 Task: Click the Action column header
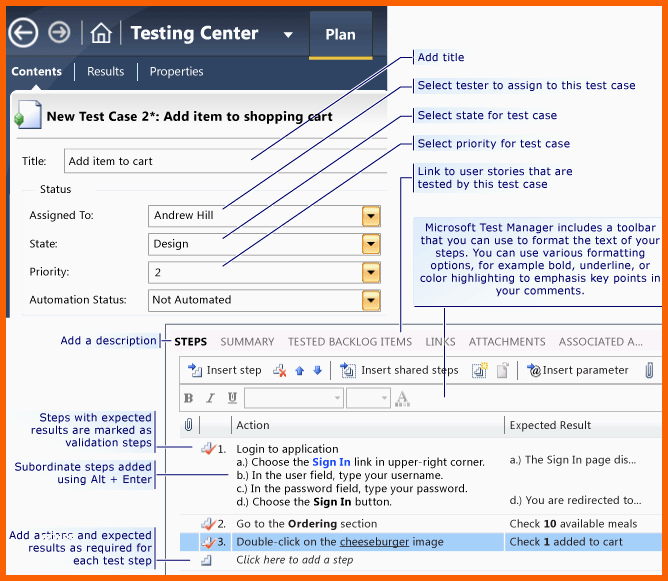pyautogui.click(x=253, y=425)
